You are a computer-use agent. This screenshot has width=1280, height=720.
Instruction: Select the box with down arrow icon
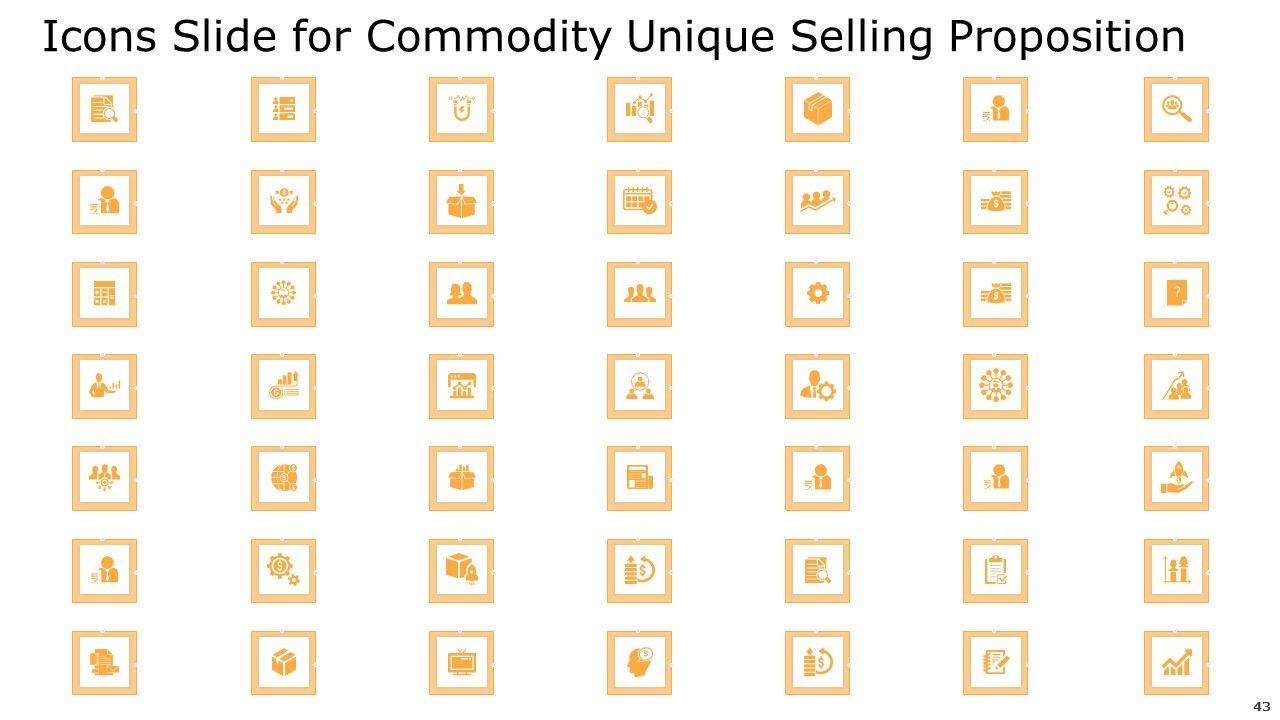click(x=461, y=201)
